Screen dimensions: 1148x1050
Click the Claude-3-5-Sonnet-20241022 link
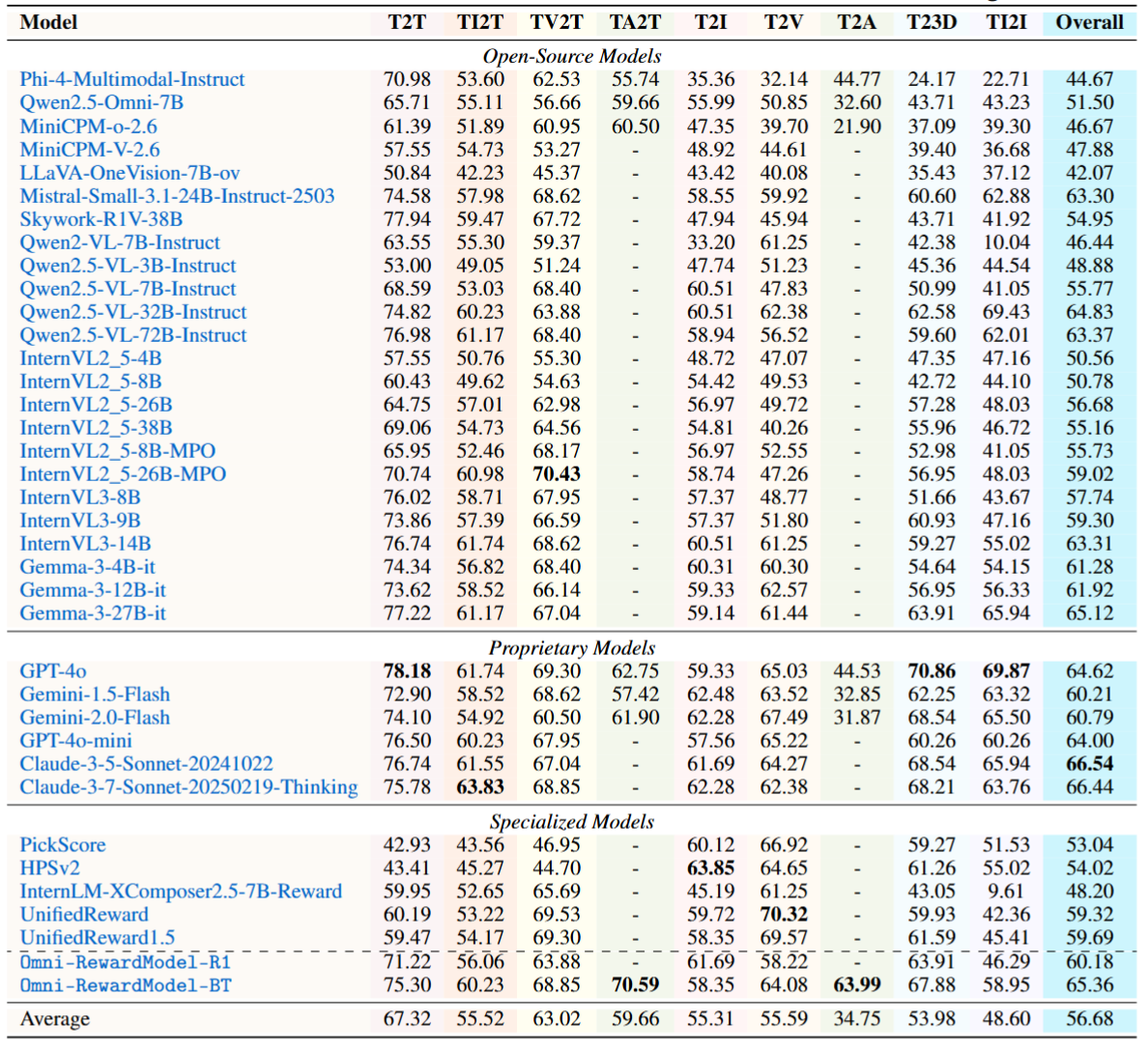(x=147, y=764)
